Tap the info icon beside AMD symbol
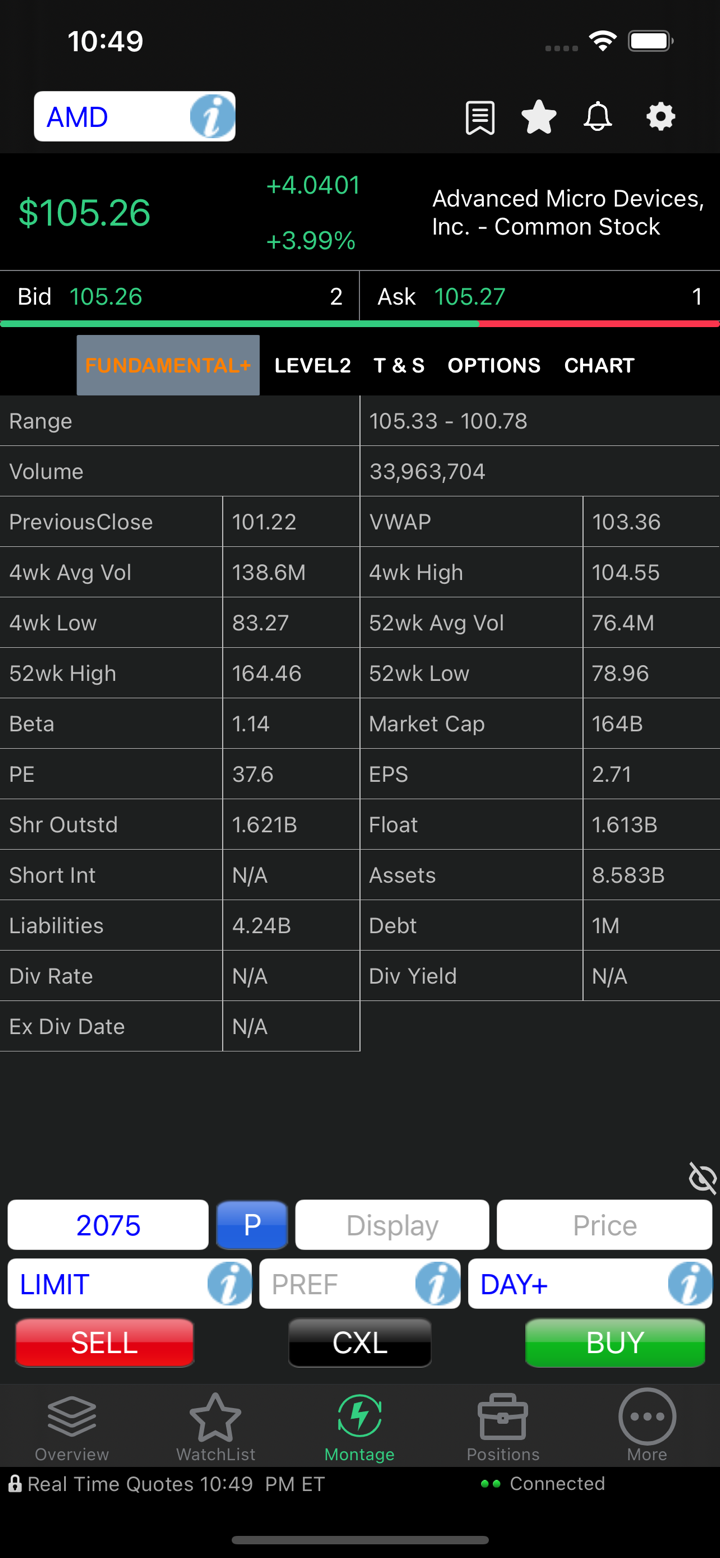 [211, 118]
